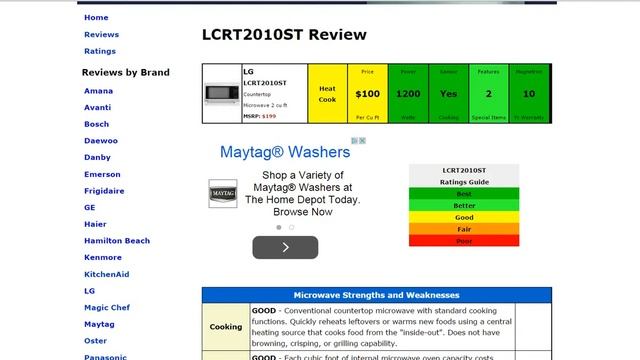Open Magic Chef brand reviews
This screenshot has width=640, height=360.
click(107, 307)
